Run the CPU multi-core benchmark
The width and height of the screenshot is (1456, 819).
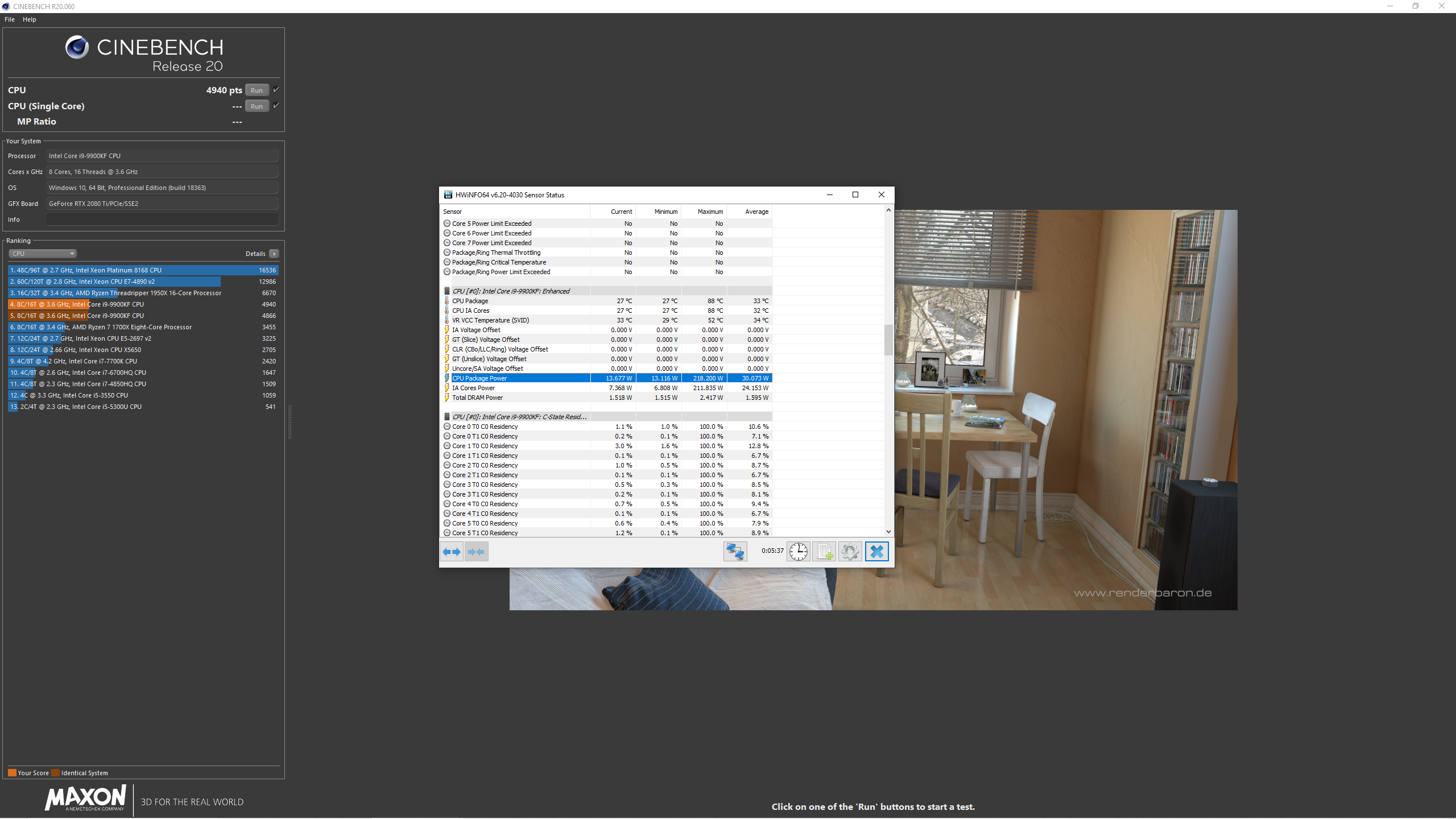pyautogui.click(x=257, y=90)
